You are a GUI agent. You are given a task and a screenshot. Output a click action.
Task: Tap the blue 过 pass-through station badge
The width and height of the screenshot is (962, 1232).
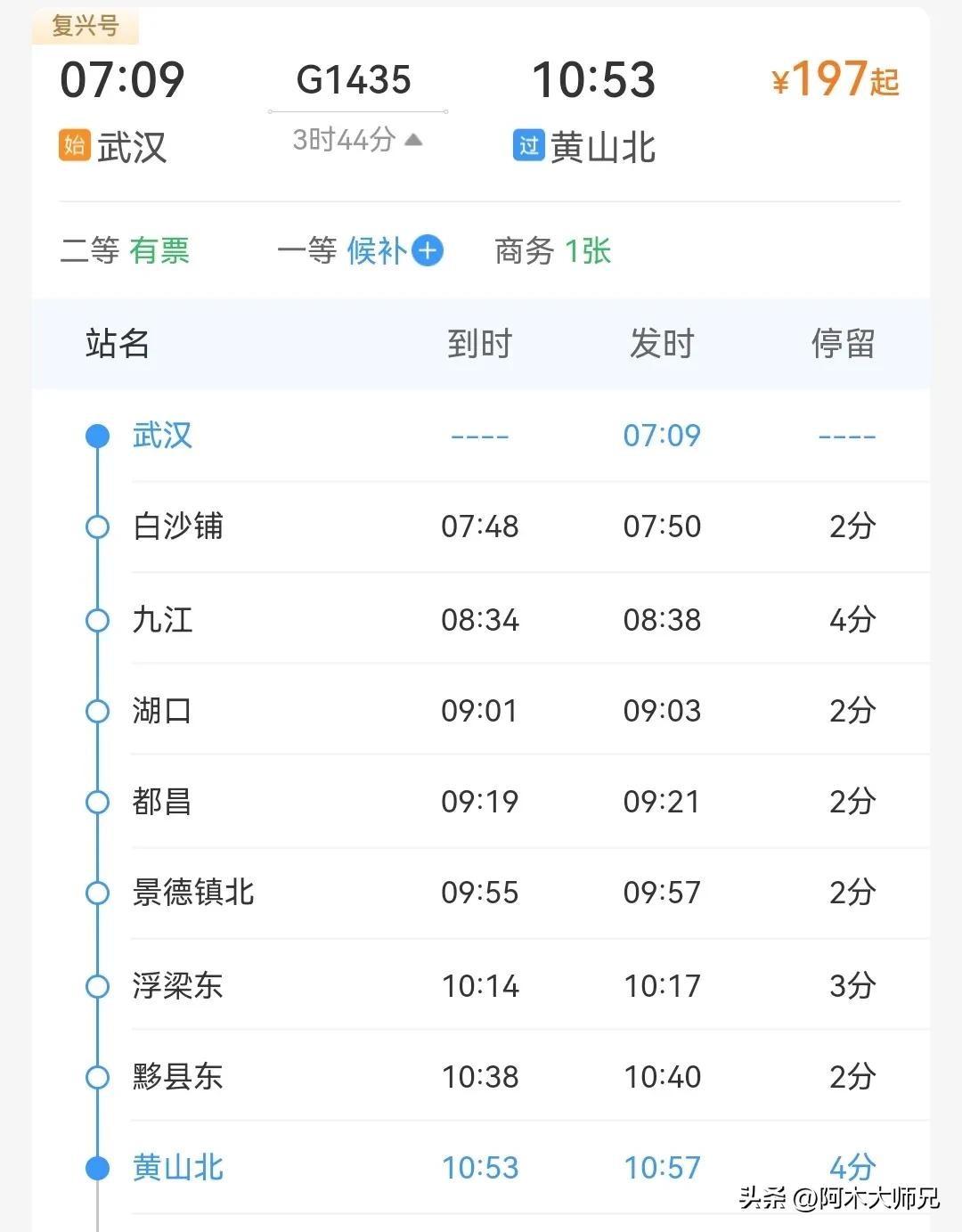(528, 145)
